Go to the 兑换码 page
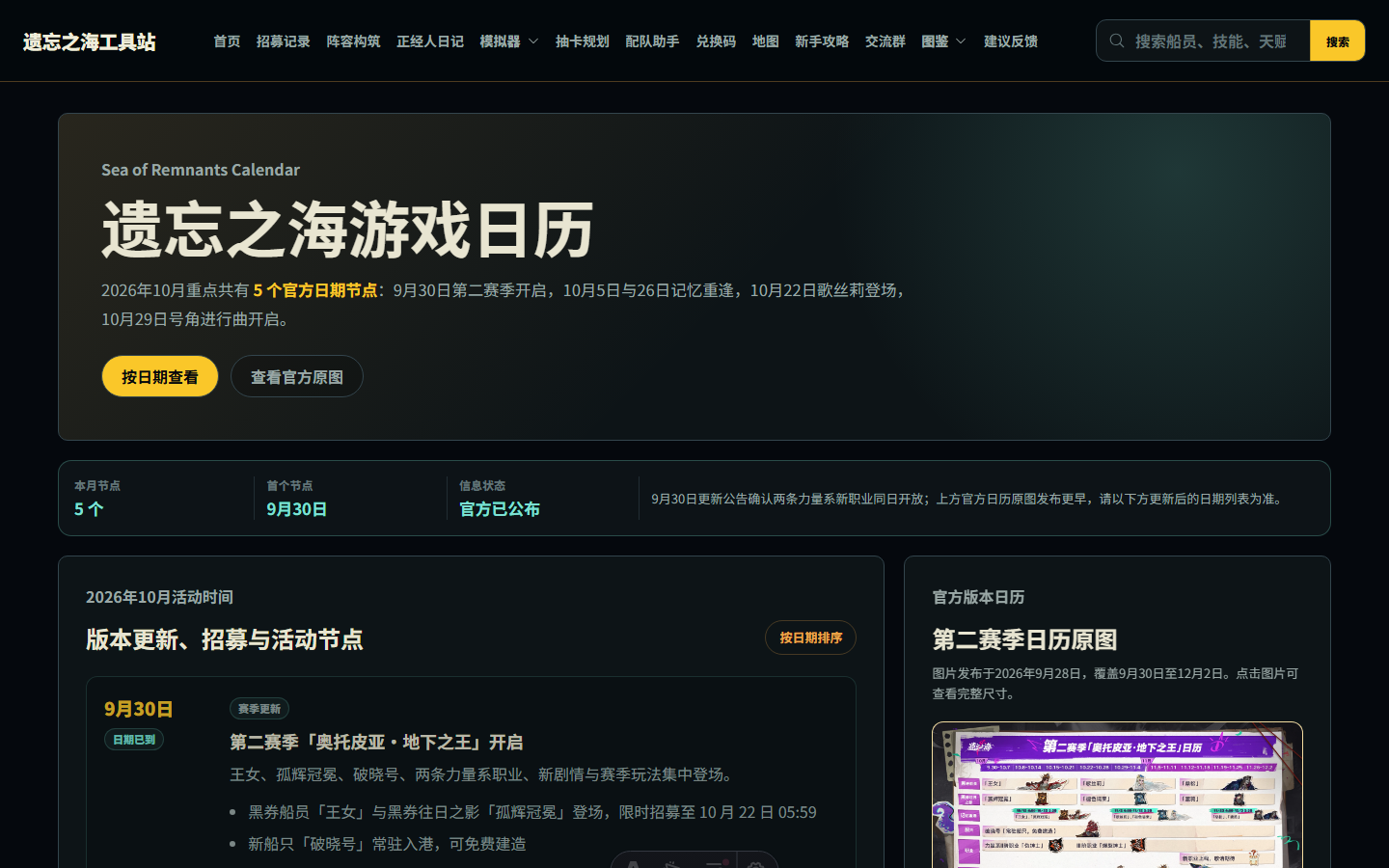This screenshot has height=868, width=1389. tap(716, 41)
